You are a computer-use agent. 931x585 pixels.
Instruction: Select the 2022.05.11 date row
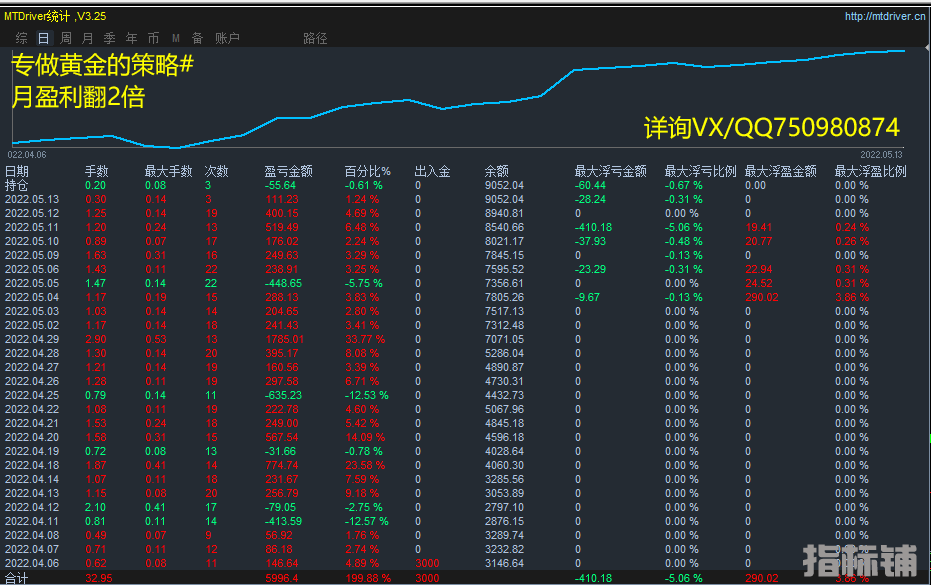point(32,227)
